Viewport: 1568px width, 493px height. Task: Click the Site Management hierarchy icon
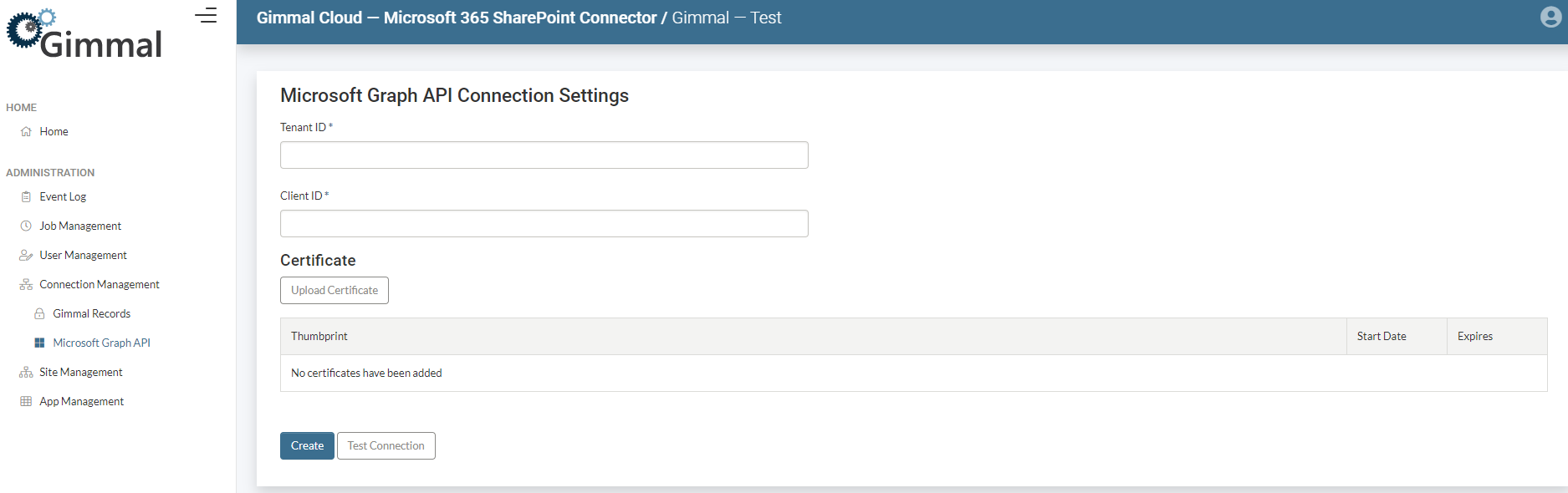pyautogui.click(x=26, y=373)
